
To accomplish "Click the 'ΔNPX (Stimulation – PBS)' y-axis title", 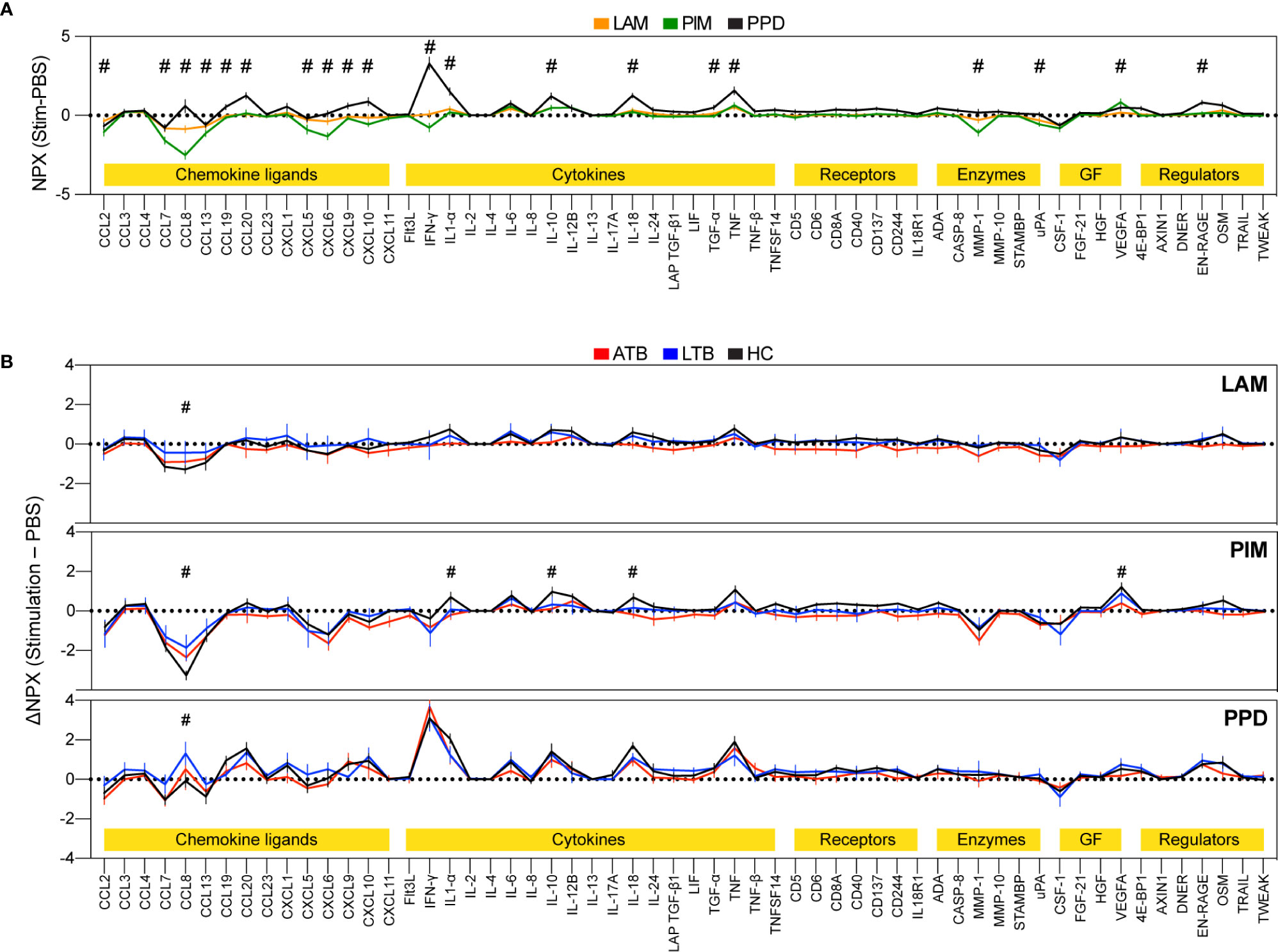I will (33, 610).
